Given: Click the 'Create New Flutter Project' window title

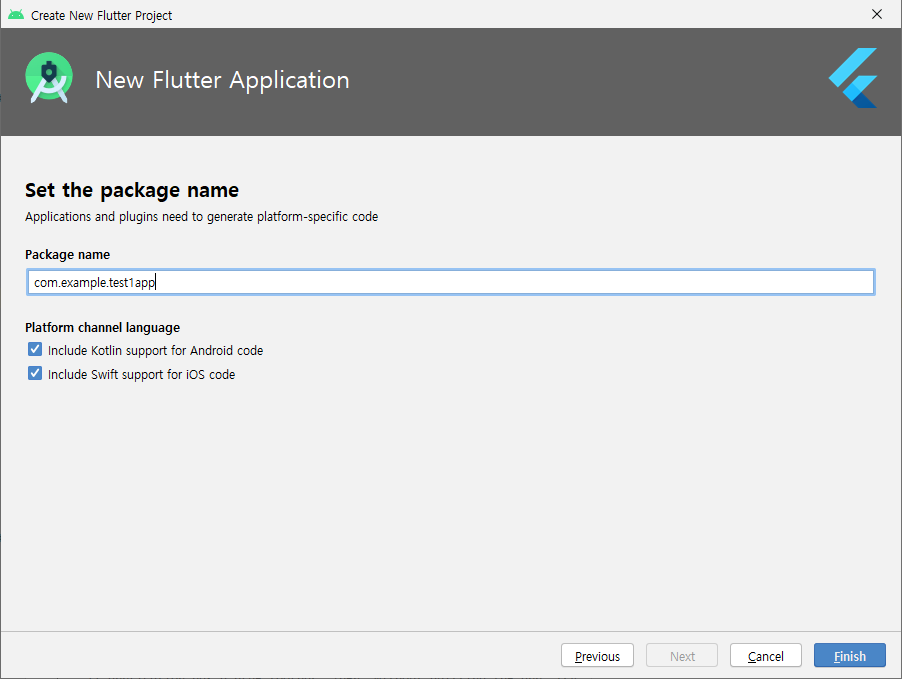Looking at the screenshot, I should [101, 16].
